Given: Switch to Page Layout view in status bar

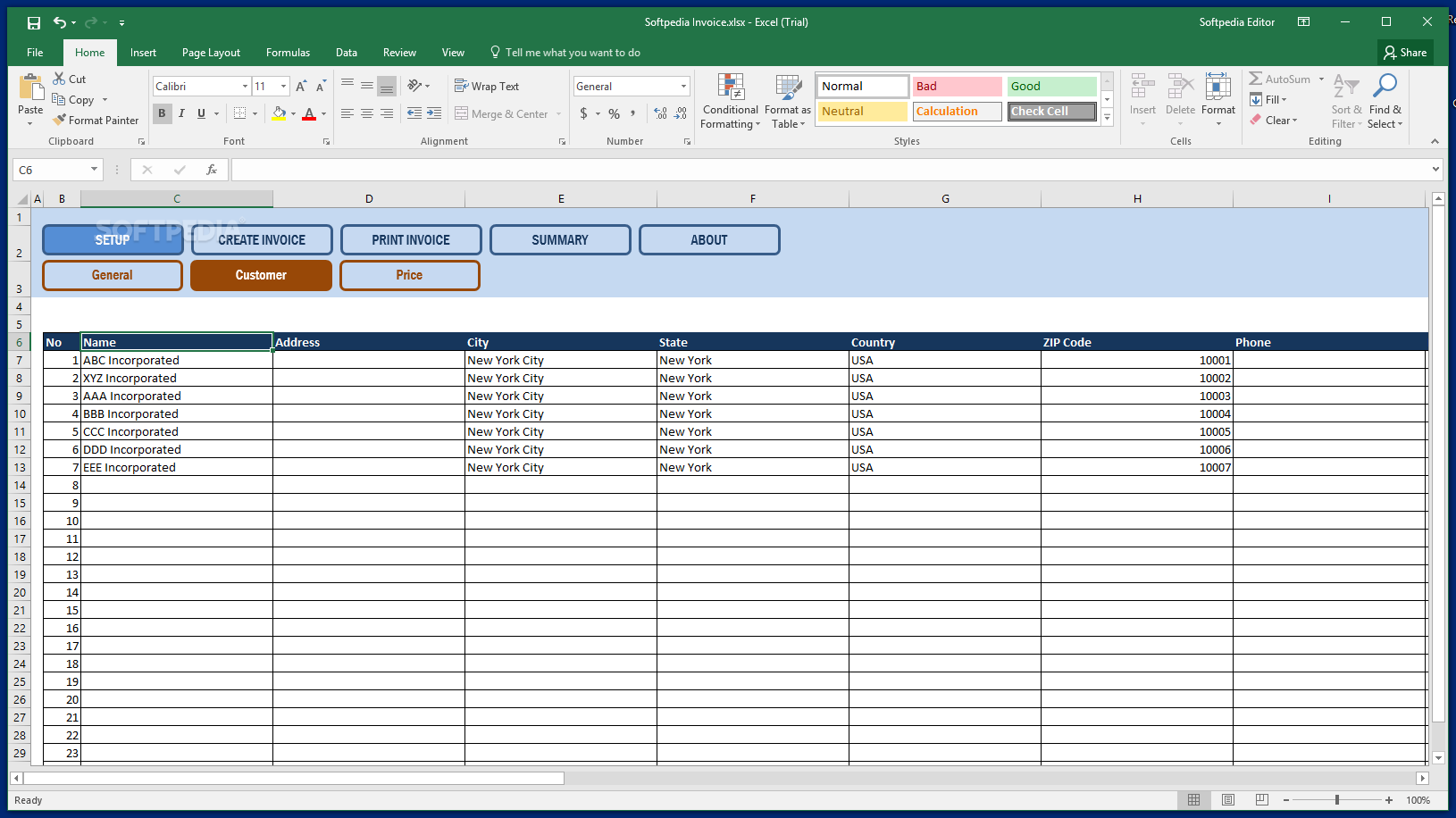Looking at the screenshot, I should pos(1228,800).
